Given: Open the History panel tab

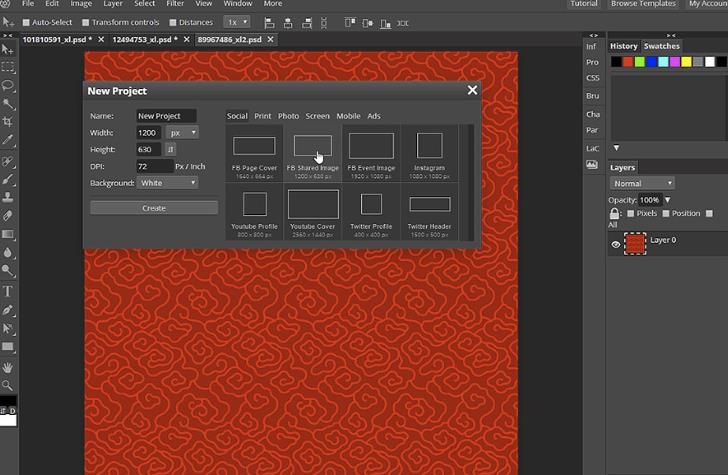Looking at the screenshot, I should point(623,46).
